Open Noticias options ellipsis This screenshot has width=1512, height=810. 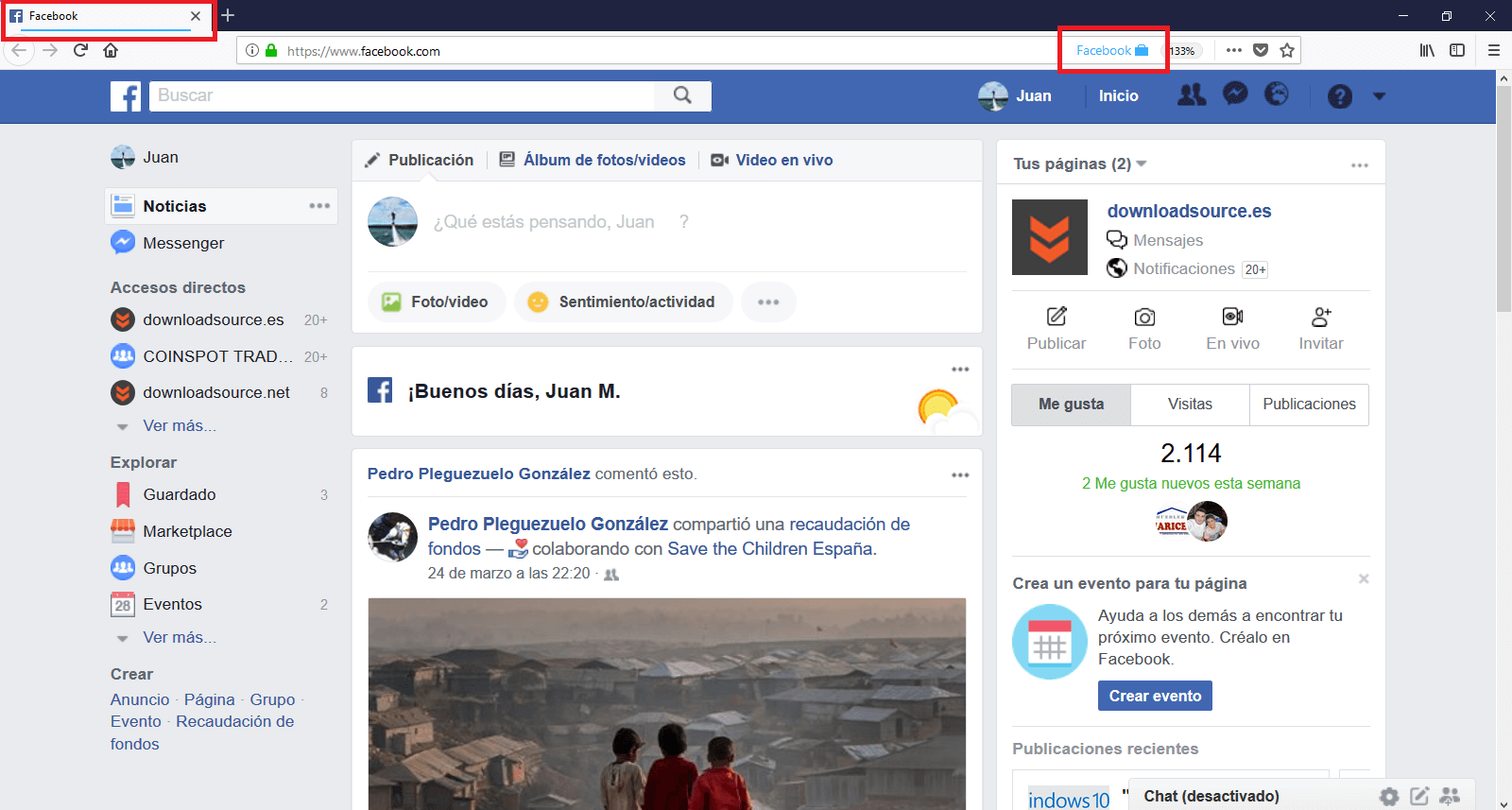tap(319, 206)
